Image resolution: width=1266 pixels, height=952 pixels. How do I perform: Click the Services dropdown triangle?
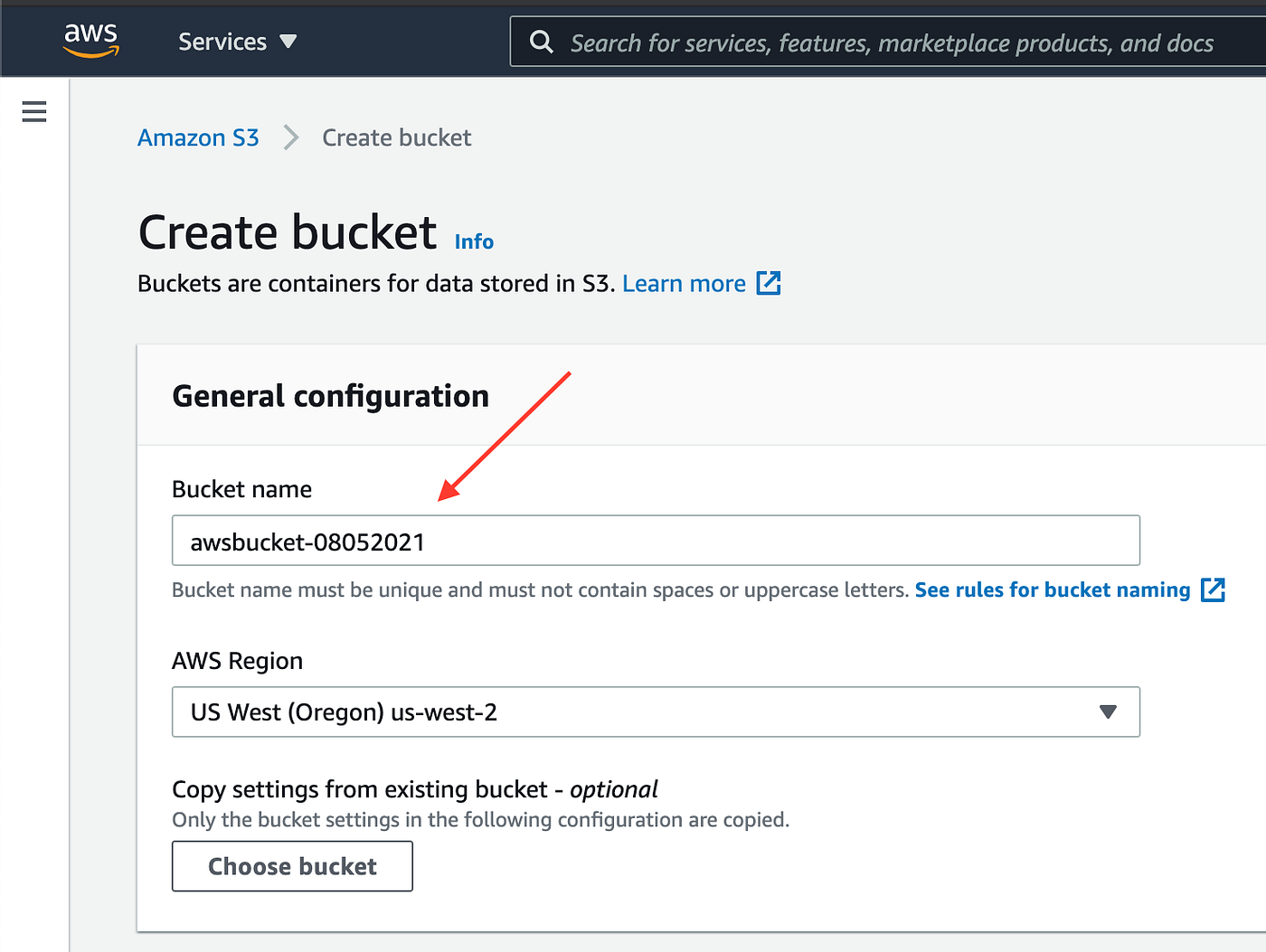[288, 42]
